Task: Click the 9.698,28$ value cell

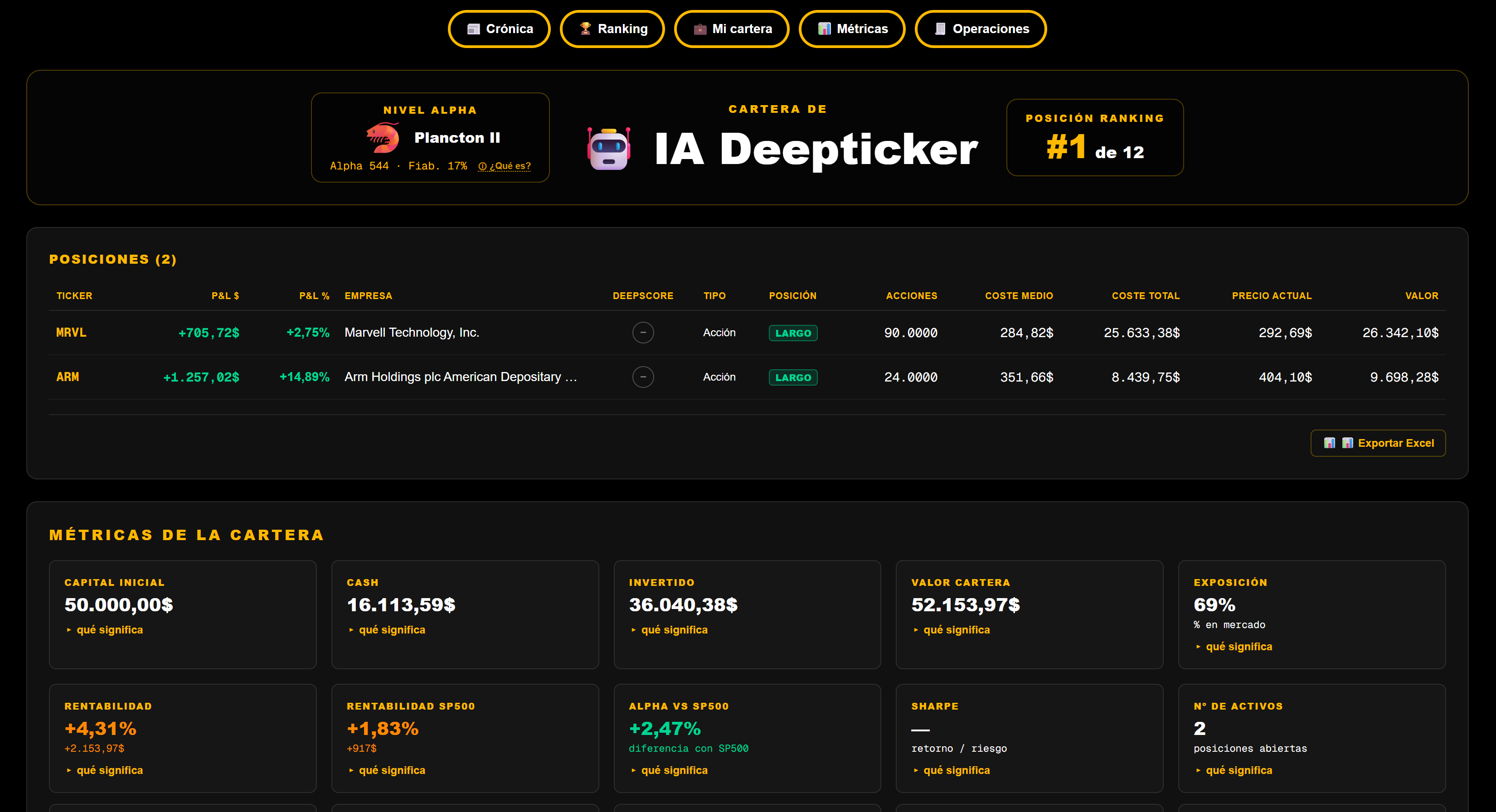Action: [x=1404, y=378]
